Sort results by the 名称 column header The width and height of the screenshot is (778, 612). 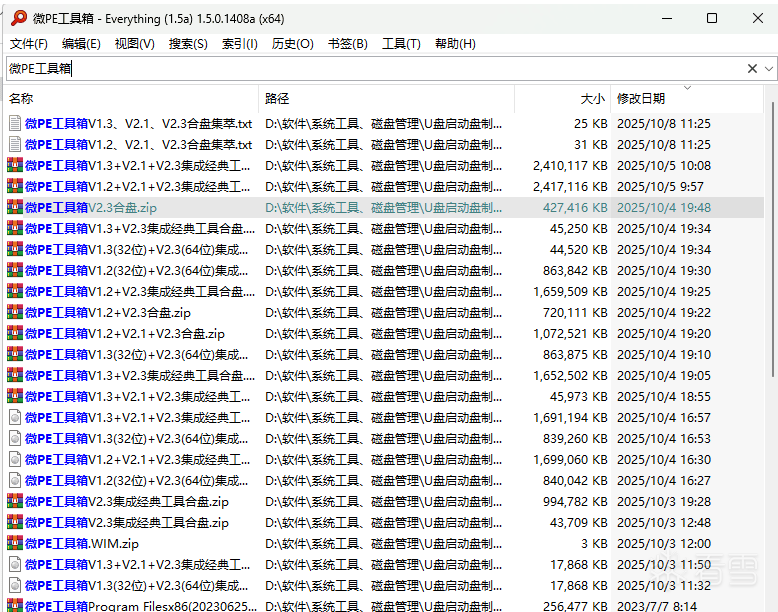(21, 99)
